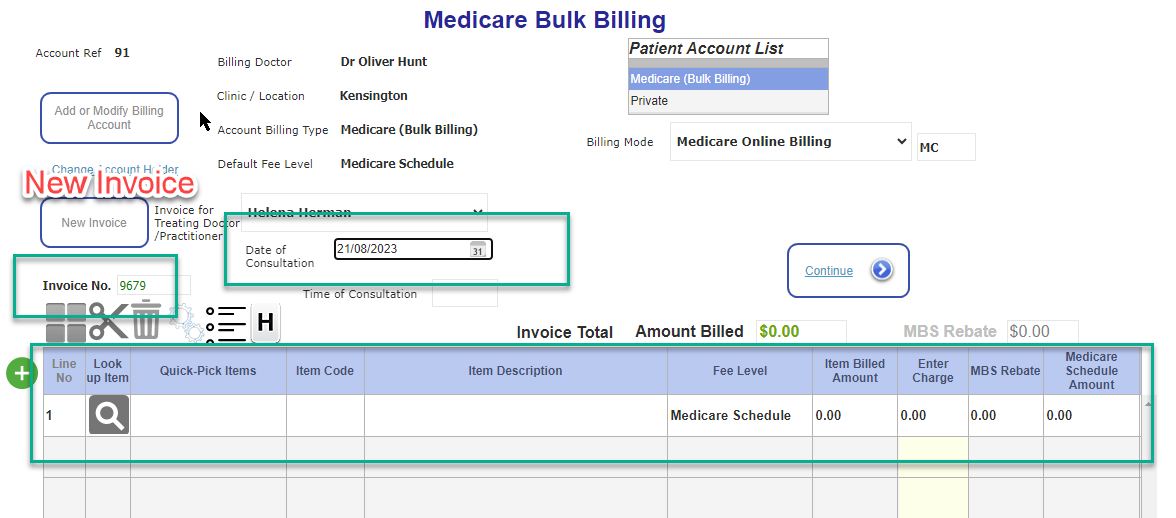
Task: Click the Kensington clinic location text
Action: coord(374,95)
